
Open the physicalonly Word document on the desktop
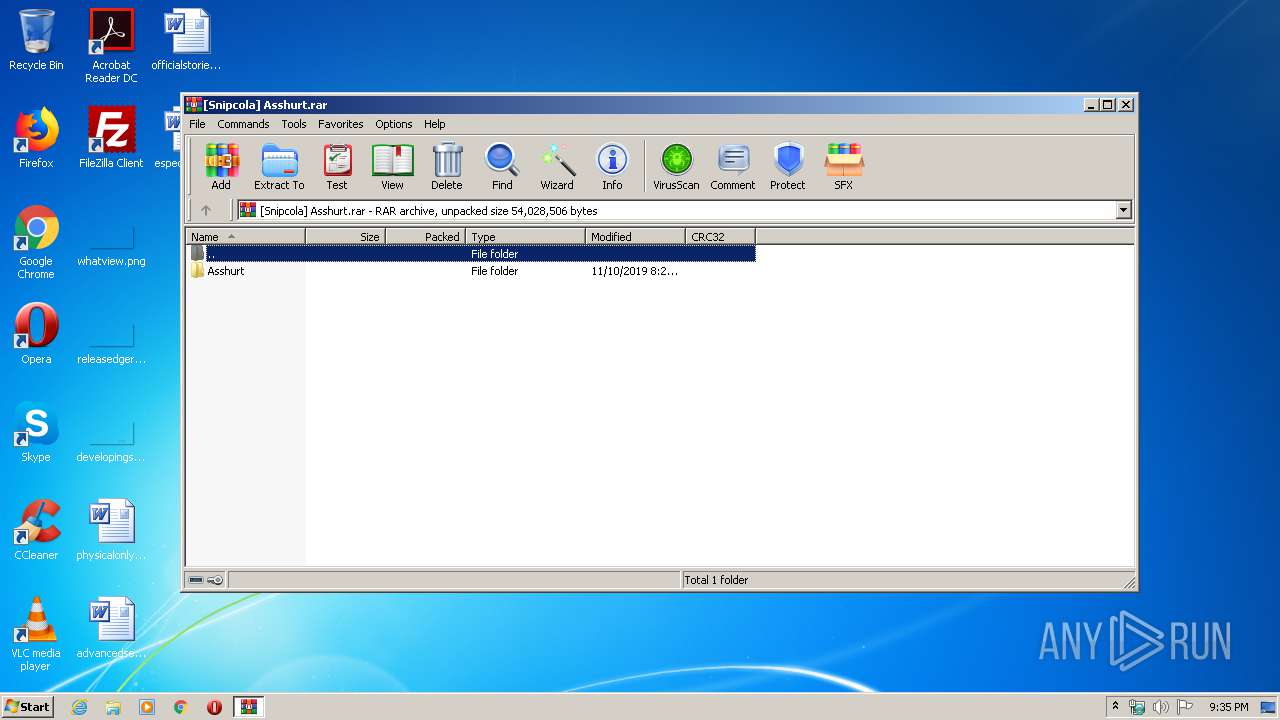tap(111, 530)
